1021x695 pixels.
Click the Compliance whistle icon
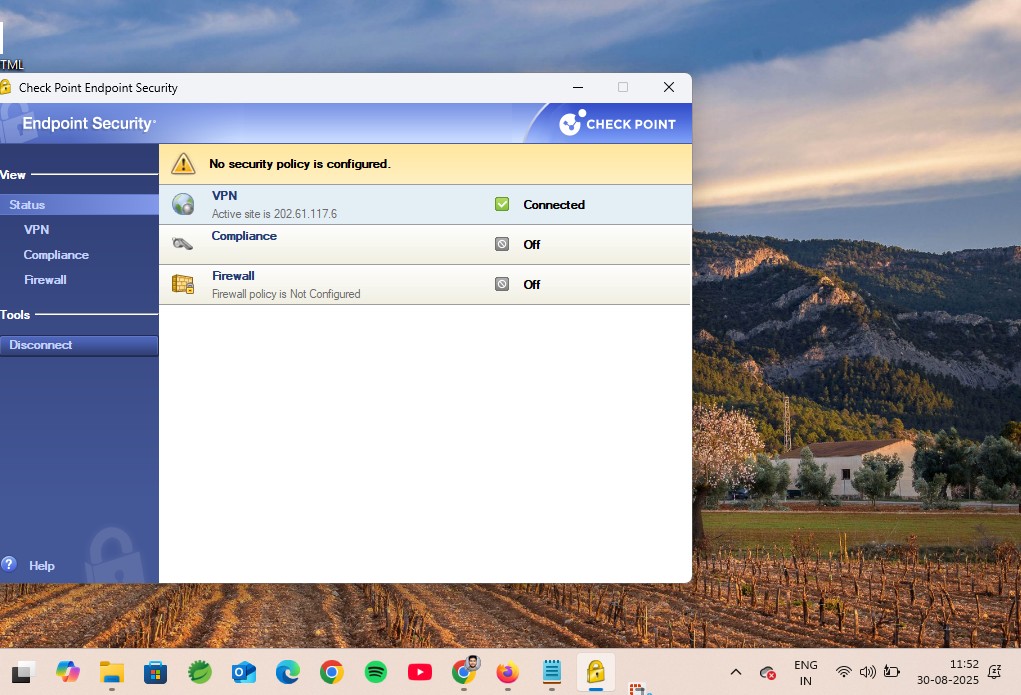(182, 244)
